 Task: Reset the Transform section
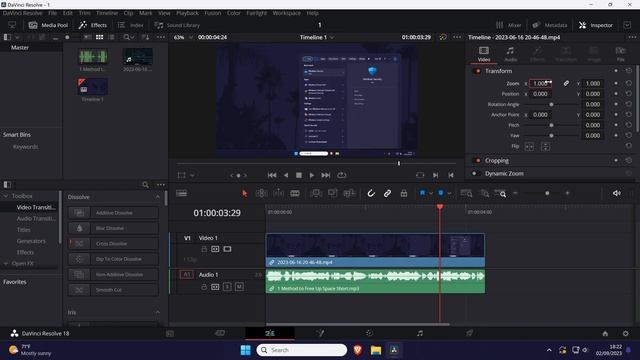point(629,71)
